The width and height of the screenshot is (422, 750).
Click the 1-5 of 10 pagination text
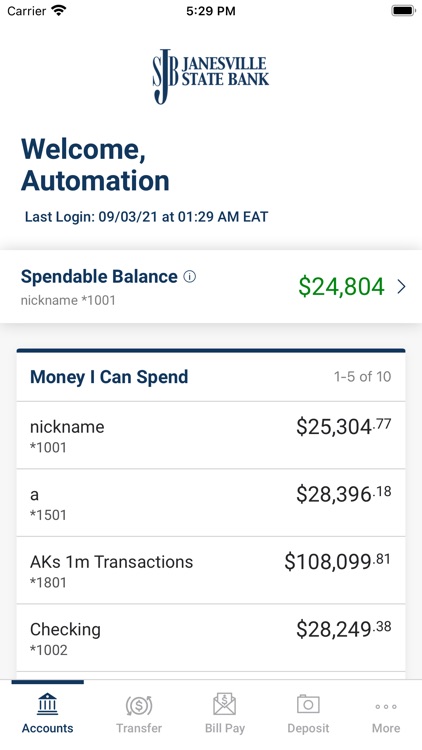[362, 377]
